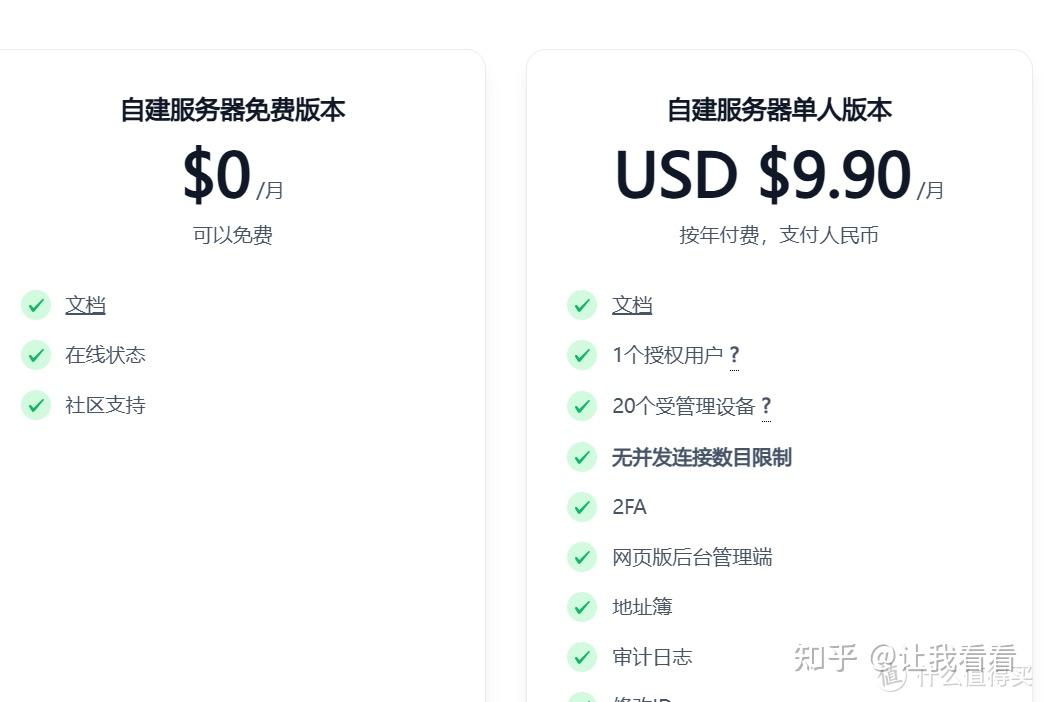This screenshot has height=702, width=1044.
Task: Click checkmark icon beside 在线状态
Action: [x=36, y=355]
